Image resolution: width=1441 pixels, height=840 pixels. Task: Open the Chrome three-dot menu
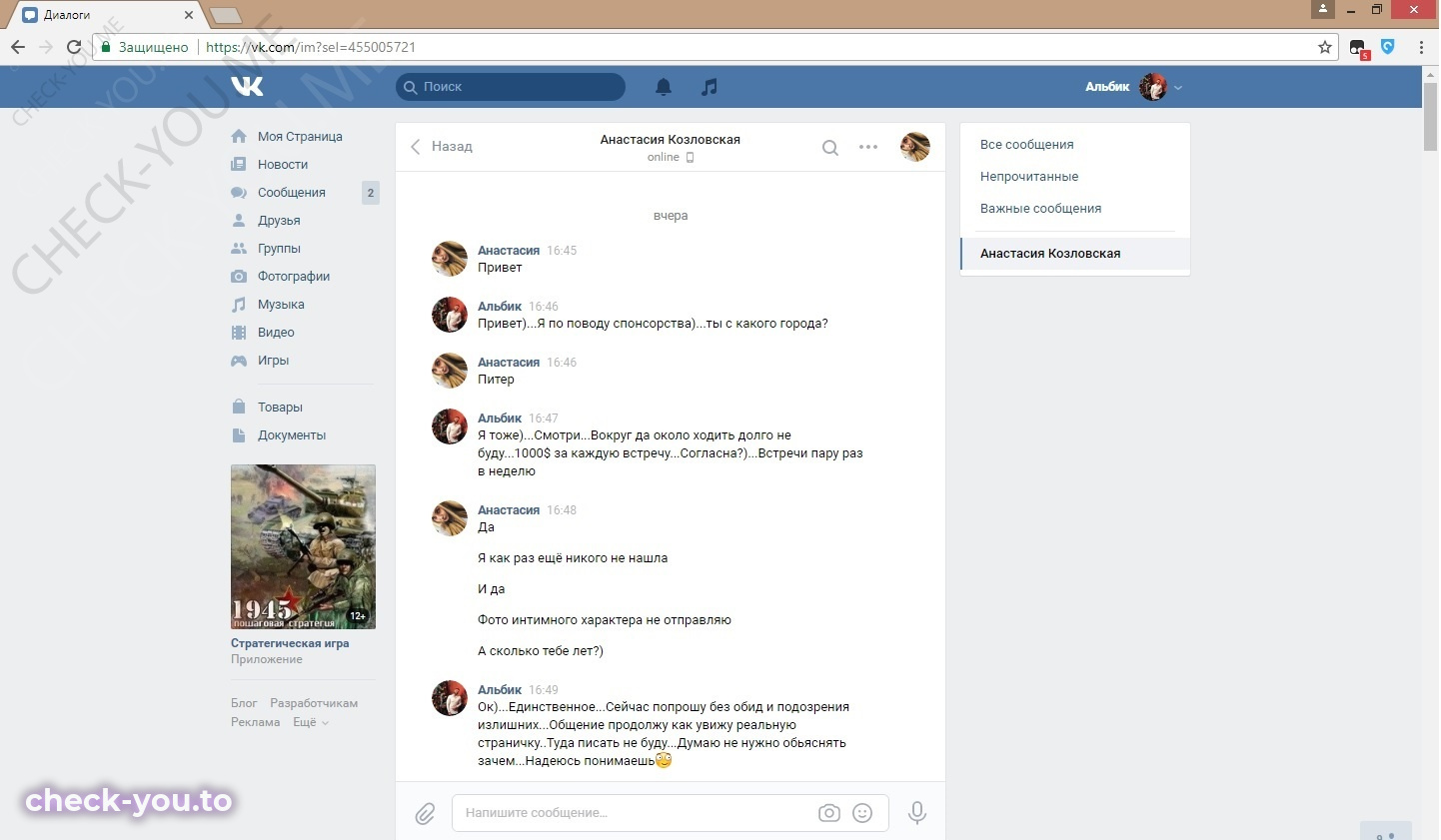[x=1421, y=47]
